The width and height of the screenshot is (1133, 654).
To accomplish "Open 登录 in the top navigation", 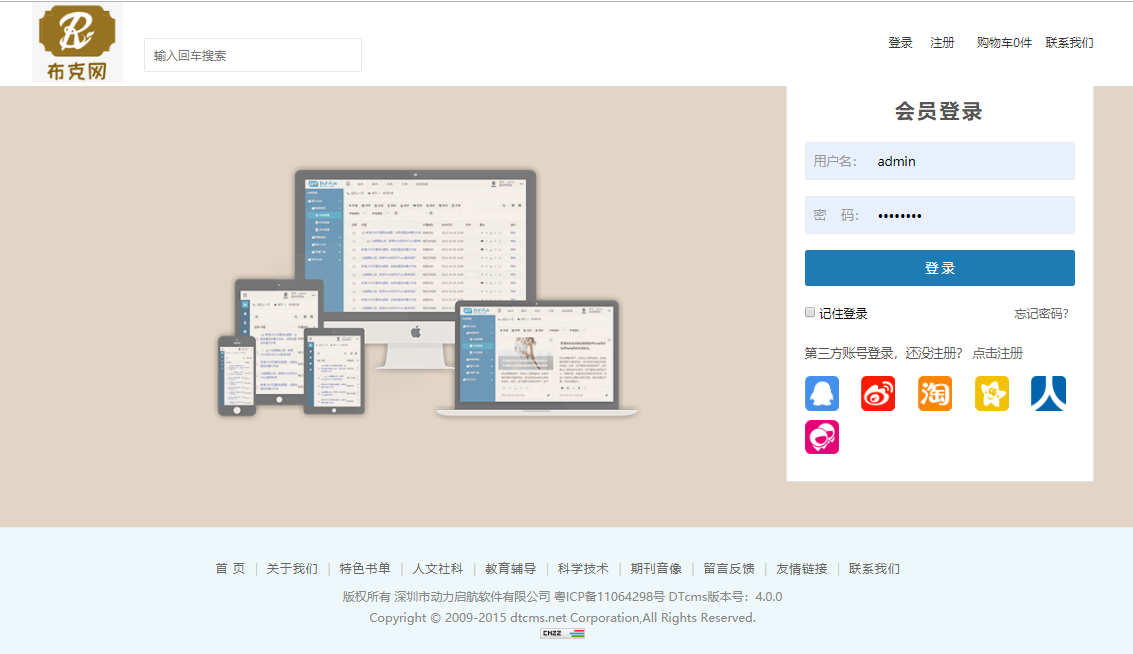I will tap(900, 43).
